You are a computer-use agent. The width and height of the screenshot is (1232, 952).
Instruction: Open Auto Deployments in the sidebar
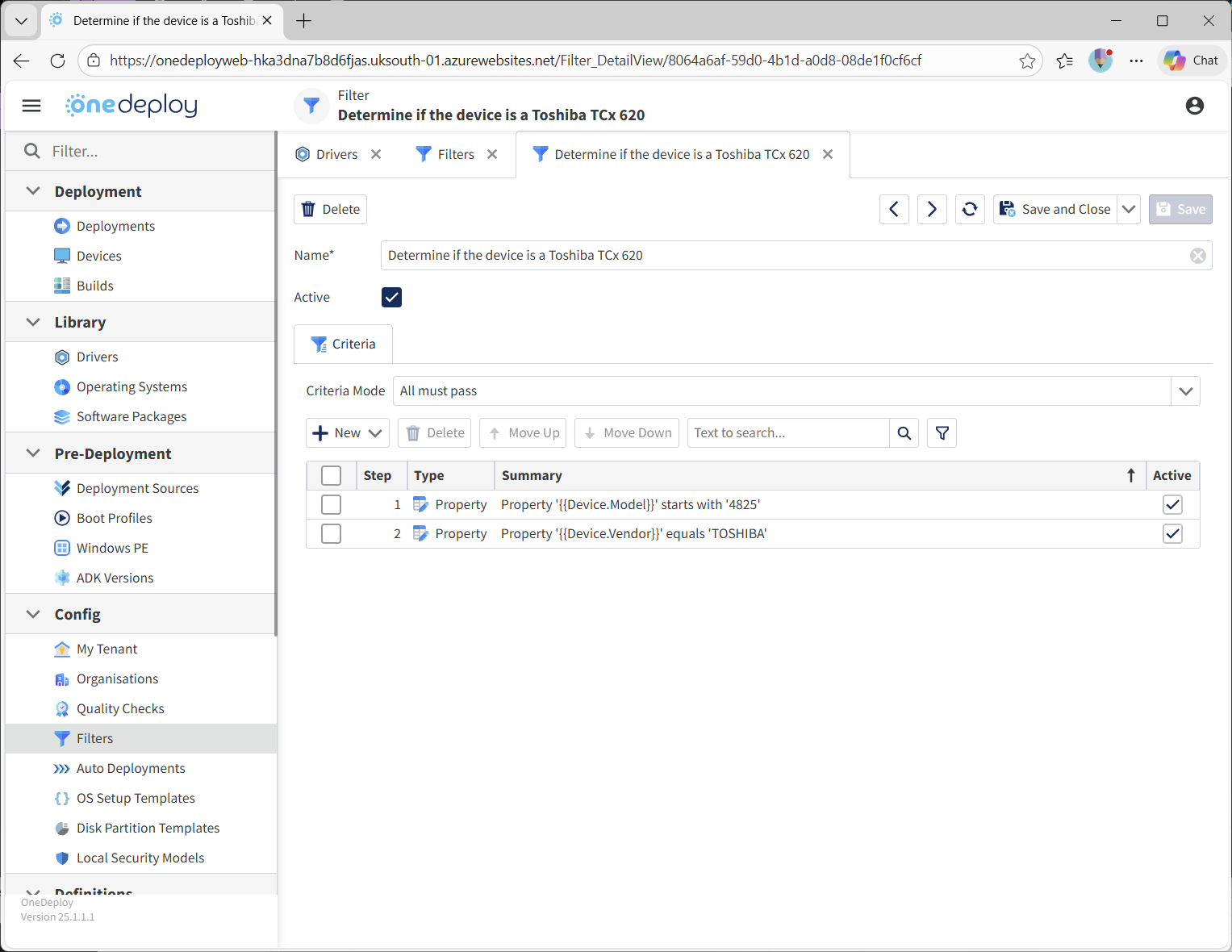(x=131, y=769)
